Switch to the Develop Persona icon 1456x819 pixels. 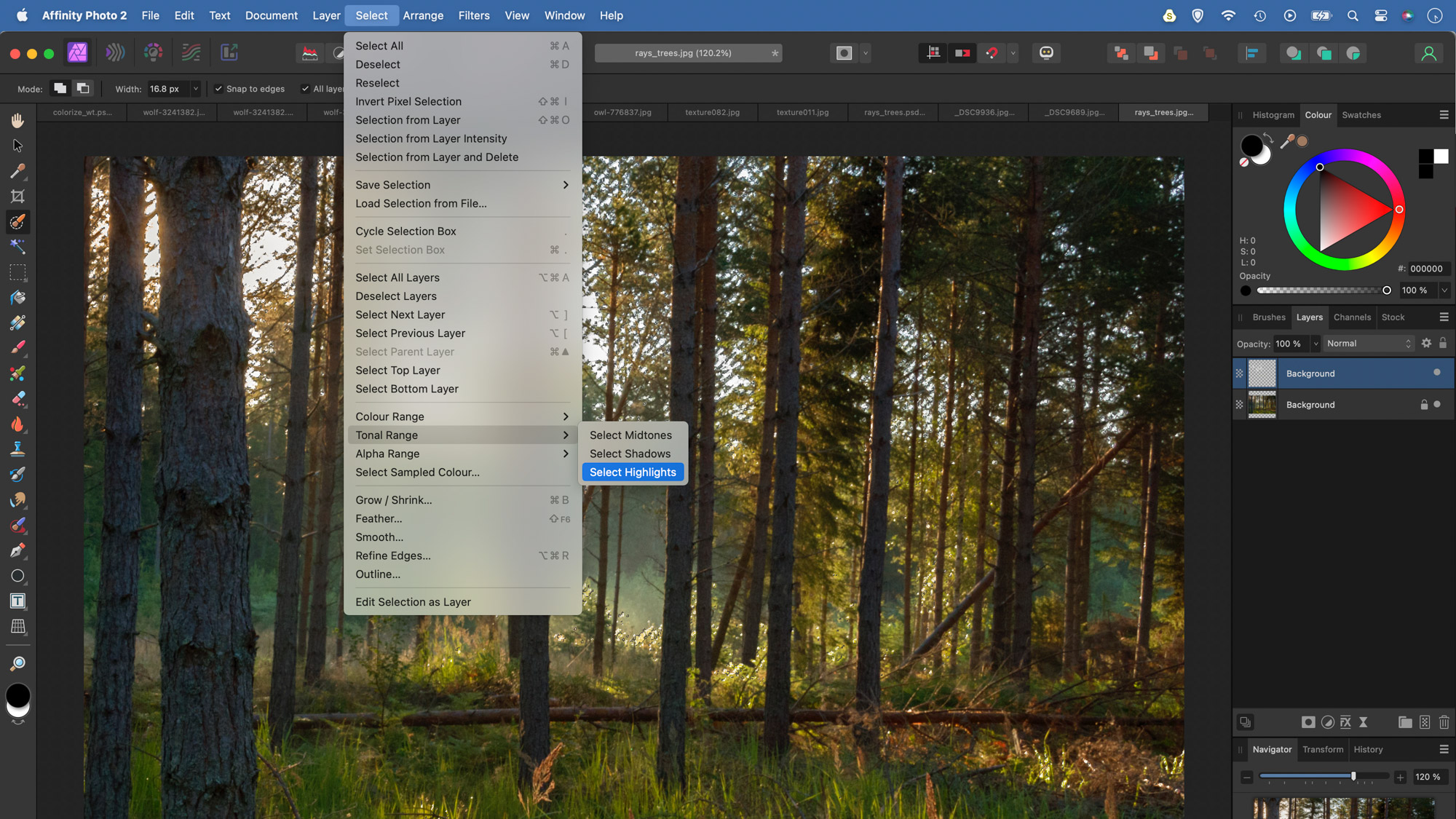click(x=154, y=52)
